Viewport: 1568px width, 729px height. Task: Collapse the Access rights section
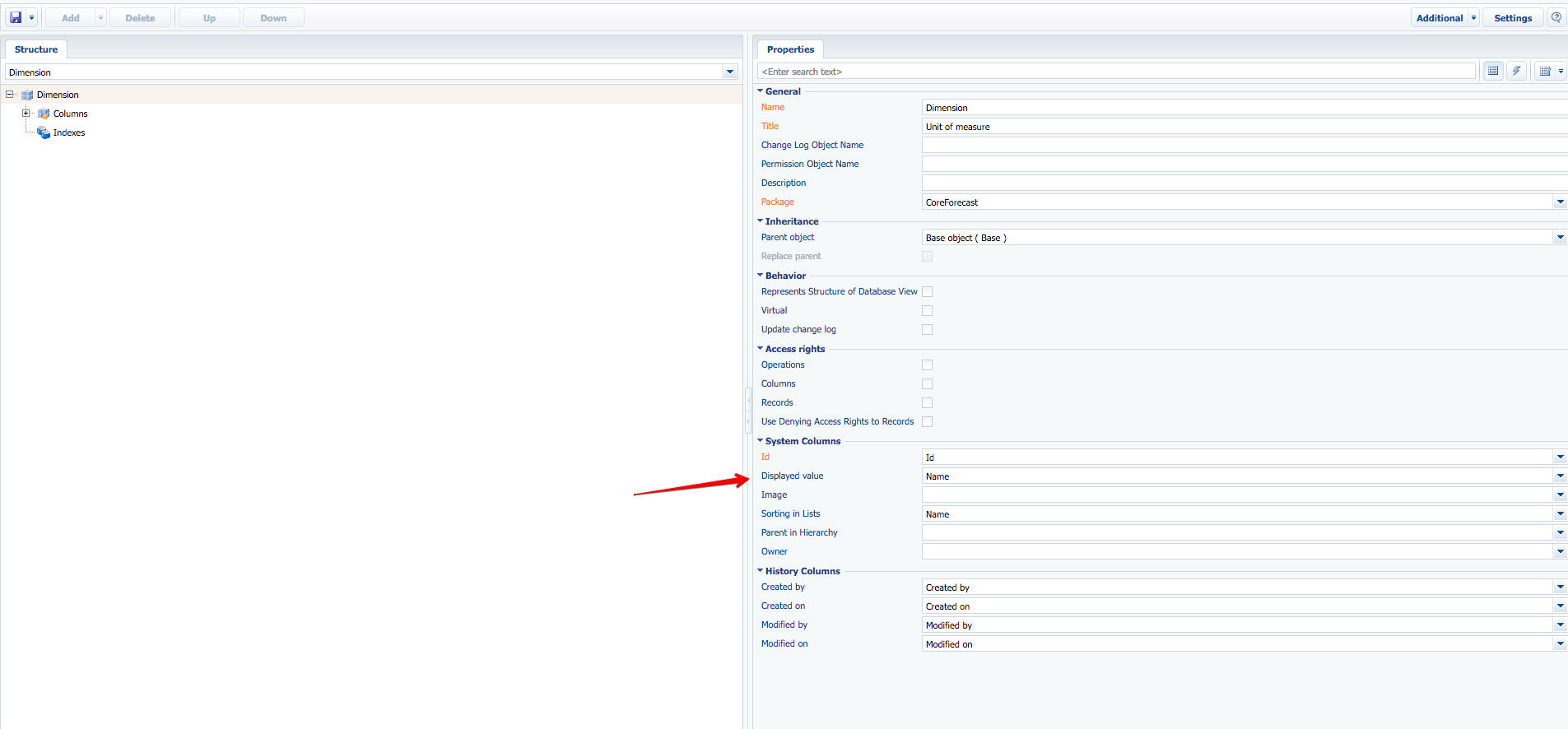click(761, 349)
